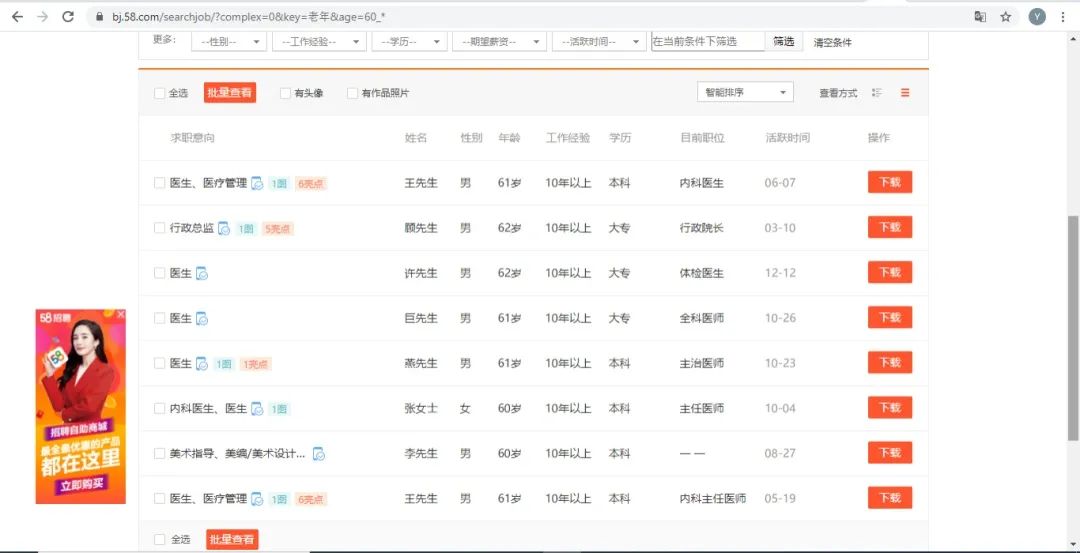Screen dimensions: 1080x553
Task: Open the 学历 filter dropdown
Action: click(409, 41)
